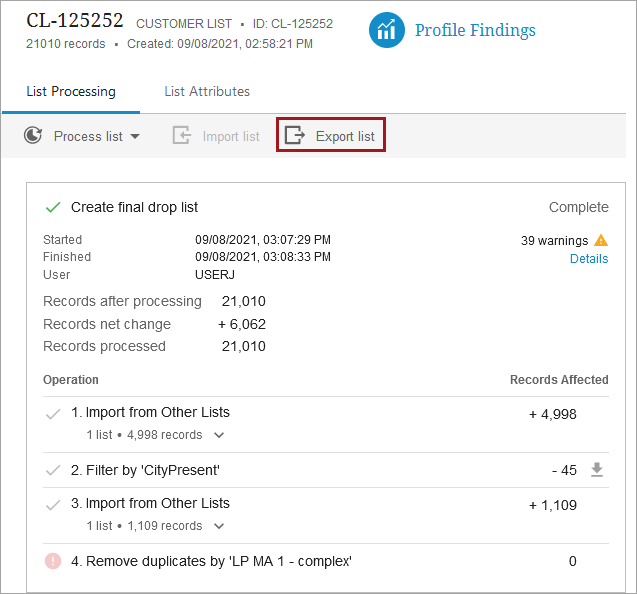Click the Records after processing label
Image resolution: width=637 pixels, height=594 pixels.
tap(122, 301)
